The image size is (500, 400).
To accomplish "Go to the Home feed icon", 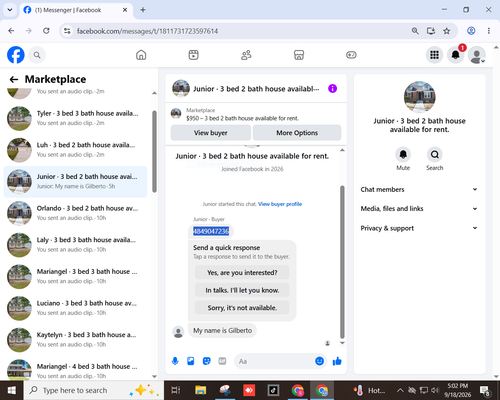I will point(141,55).
